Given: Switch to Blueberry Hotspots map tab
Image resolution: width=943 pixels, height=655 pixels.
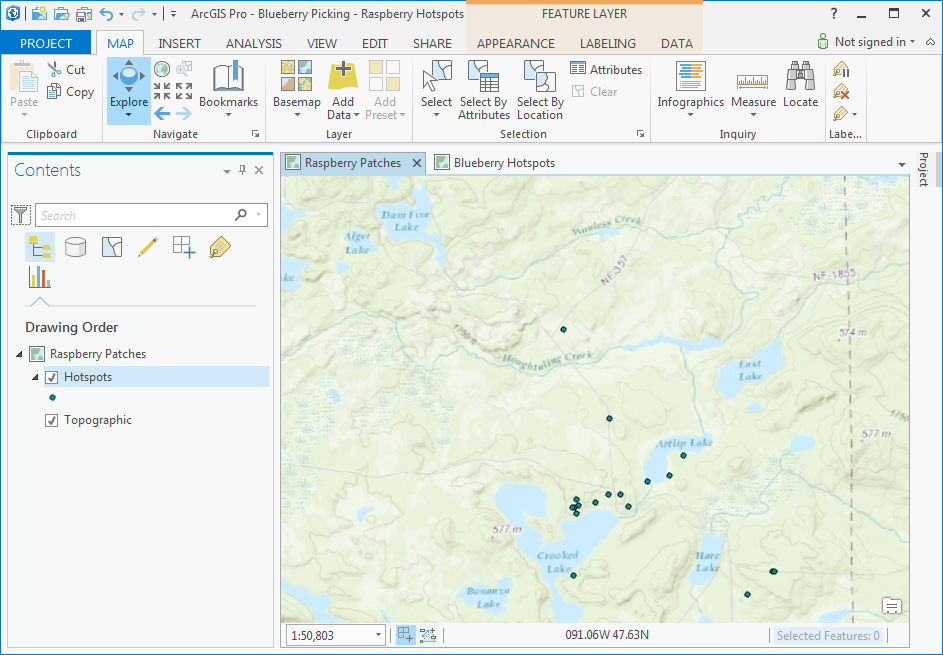Looking at the screenshot, I should (x=495, y=163).
